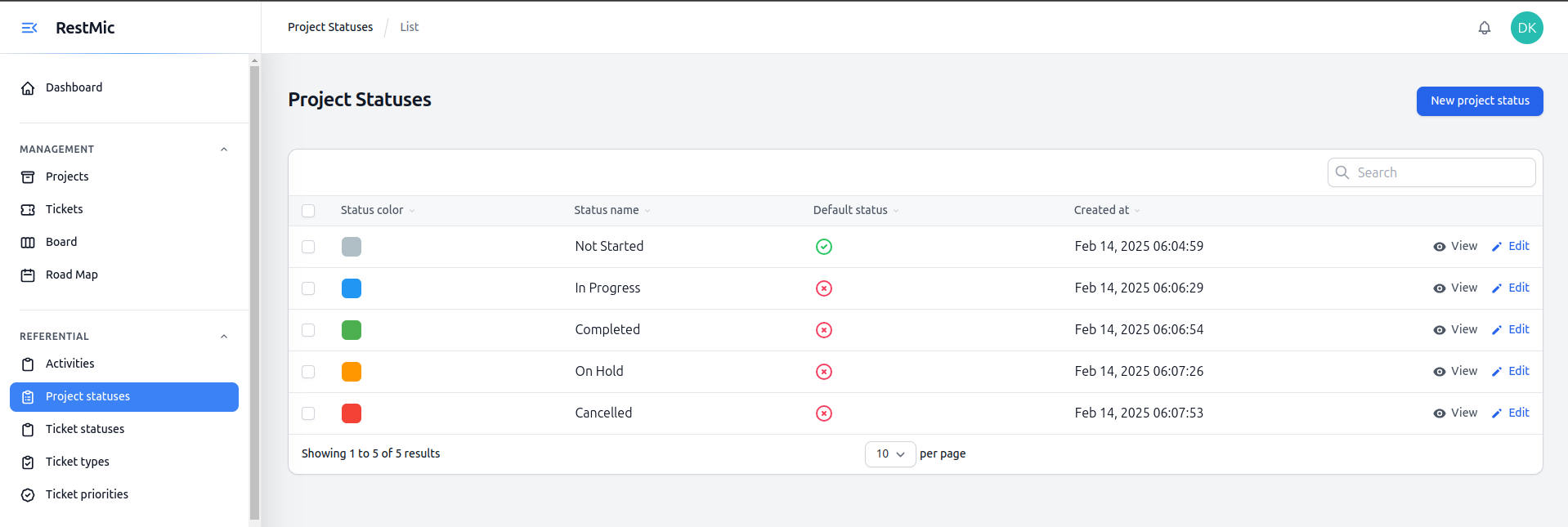The width and height of the screenshot is (1568, 527).
Task: Click the New project status button
Action: [1479, 101]
